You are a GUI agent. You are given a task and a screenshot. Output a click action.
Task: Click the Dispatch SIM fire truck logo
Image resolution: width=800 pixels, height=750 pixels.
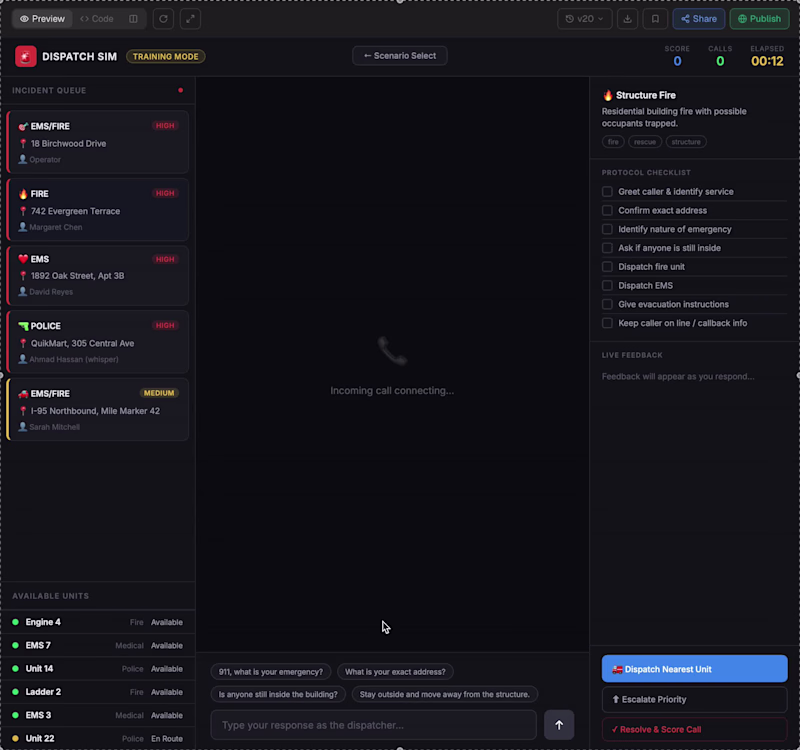click(25, 57)
